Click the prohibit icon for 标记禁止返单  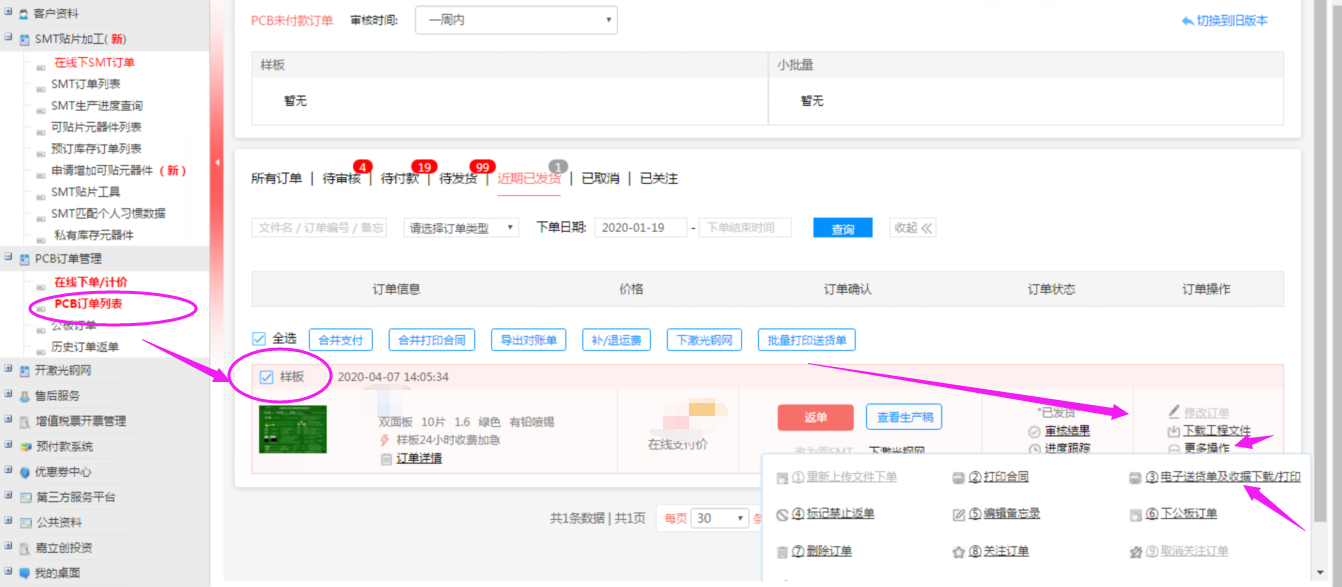(783, 514)
